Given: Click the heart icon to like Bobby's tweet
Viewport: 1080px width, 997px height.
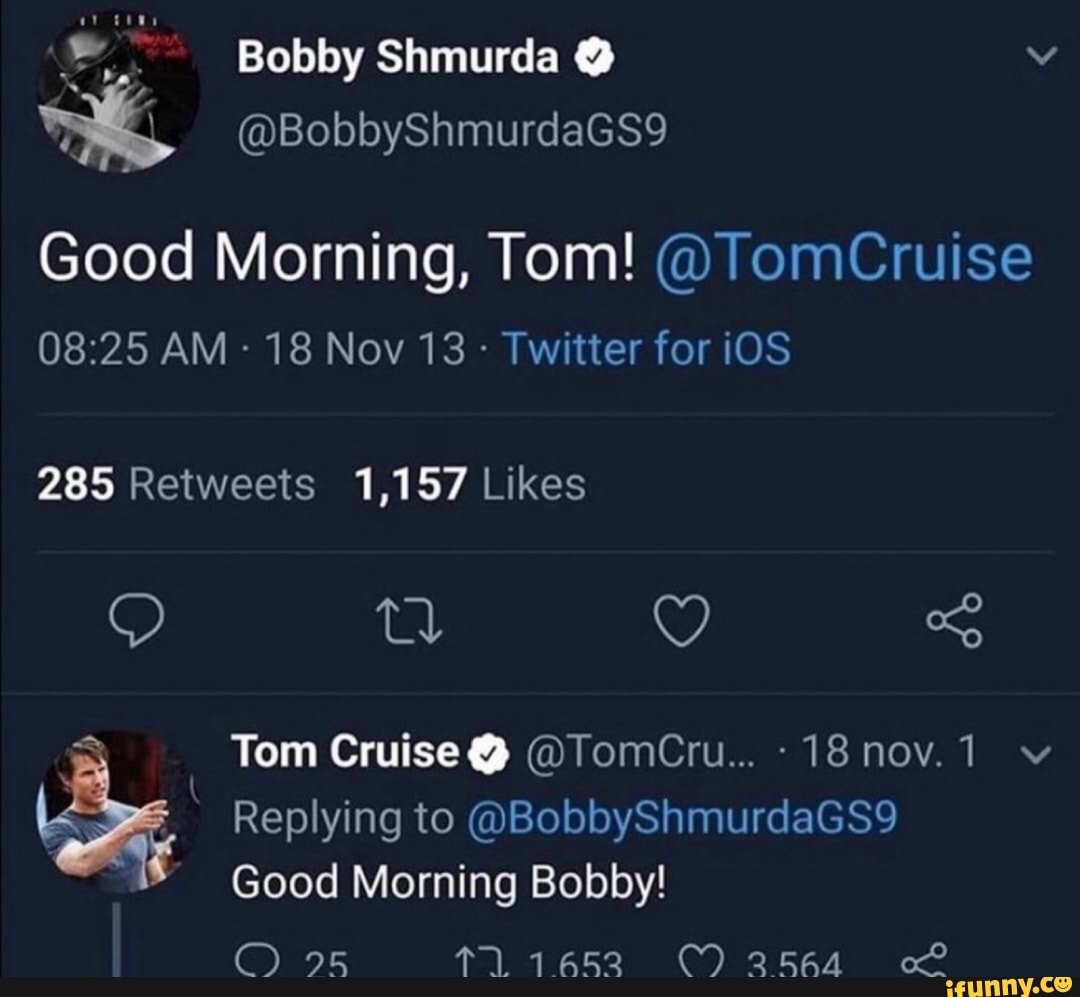Looking at the screenshot, I should coord(680,622).
